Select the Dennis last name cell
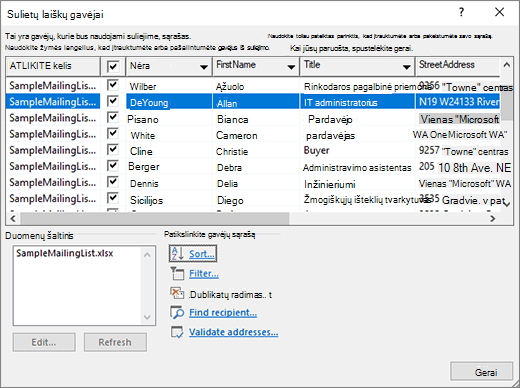 169,183
